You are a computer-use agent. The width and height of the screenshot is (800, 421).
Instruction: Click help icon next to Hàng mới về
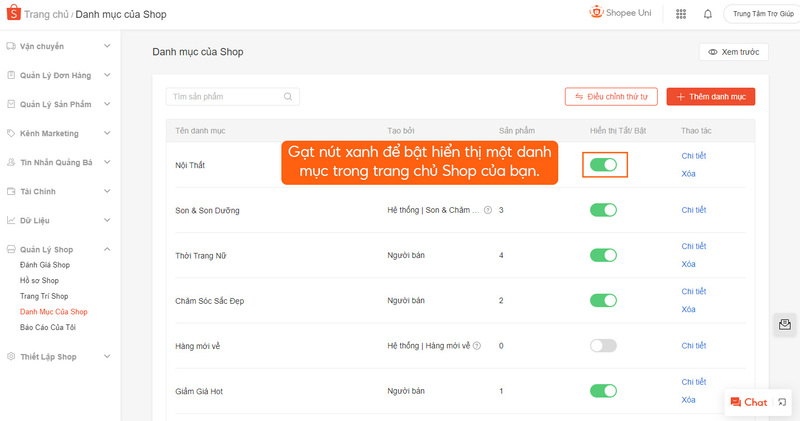coord(477,345)
